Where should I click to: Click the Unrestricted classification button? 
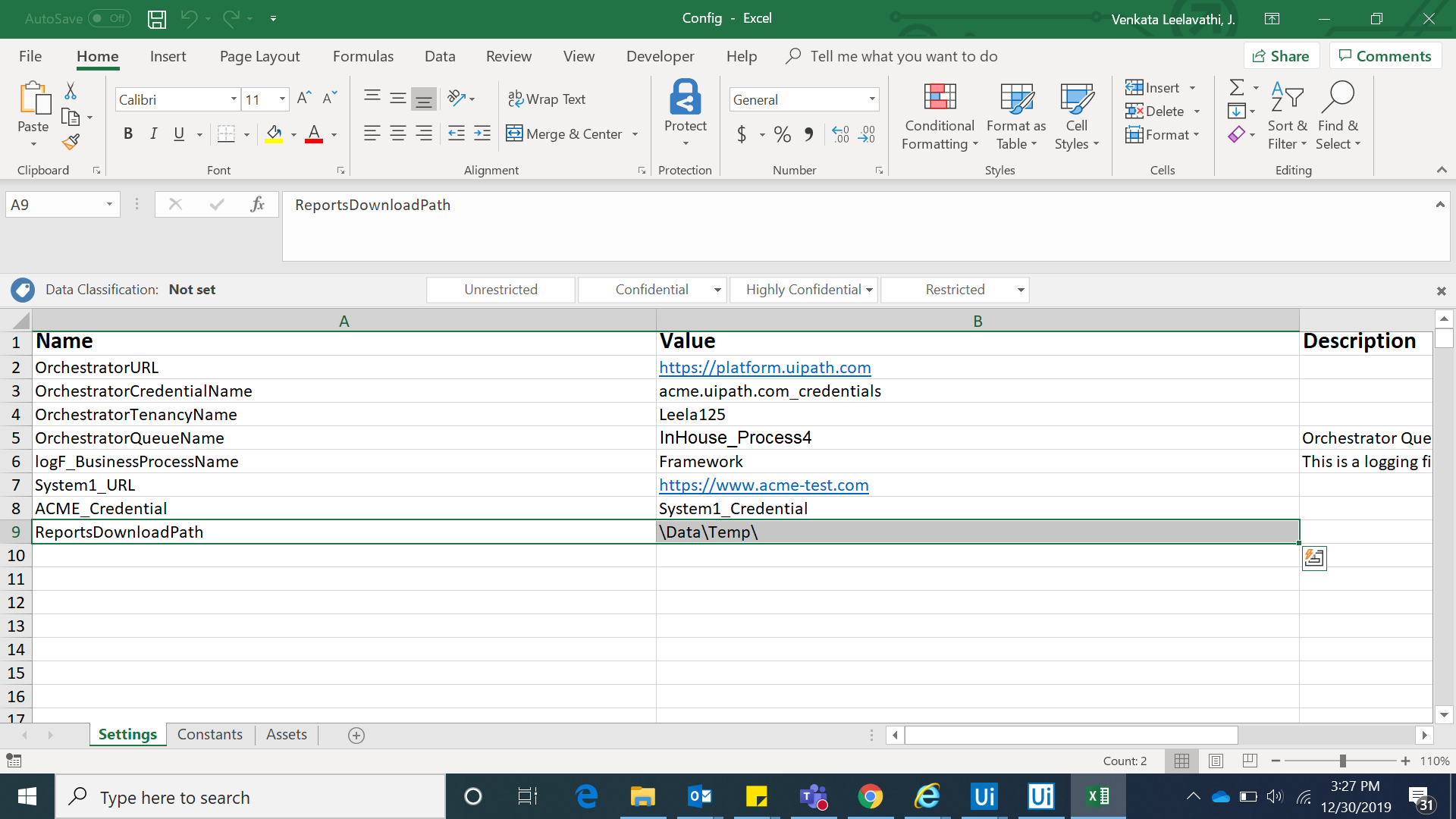pos(500,290)
